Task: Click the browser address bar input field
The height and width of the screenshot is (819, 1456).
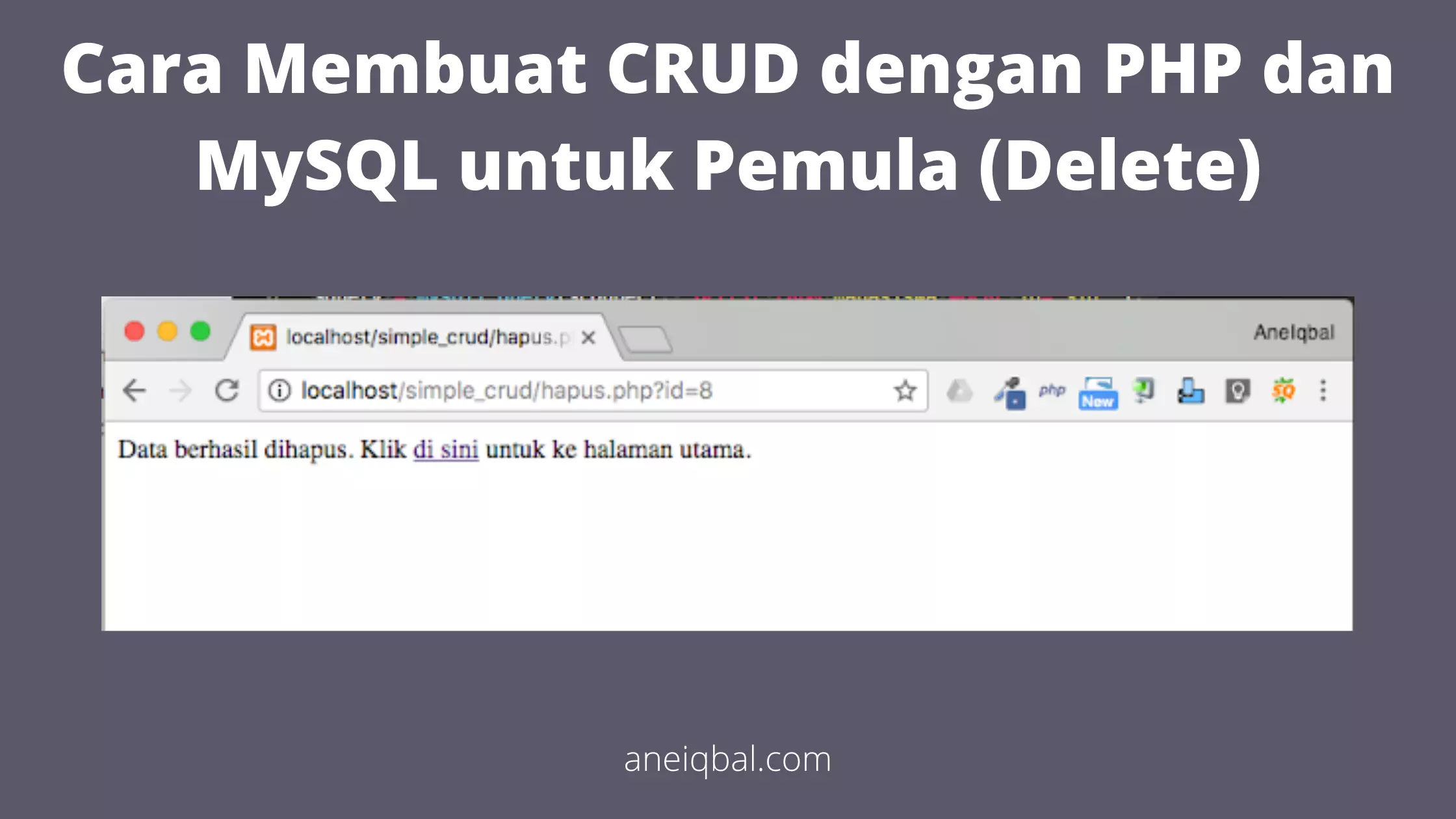Action: 591,390
